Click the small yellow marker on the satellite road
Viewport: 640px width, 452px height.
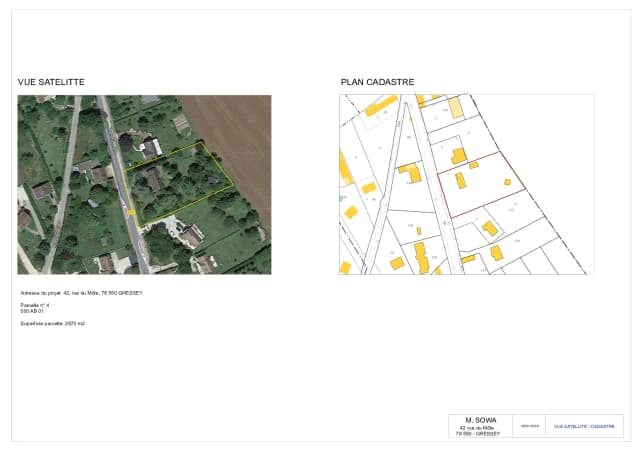pyautogui.click(x=131, y=211)
